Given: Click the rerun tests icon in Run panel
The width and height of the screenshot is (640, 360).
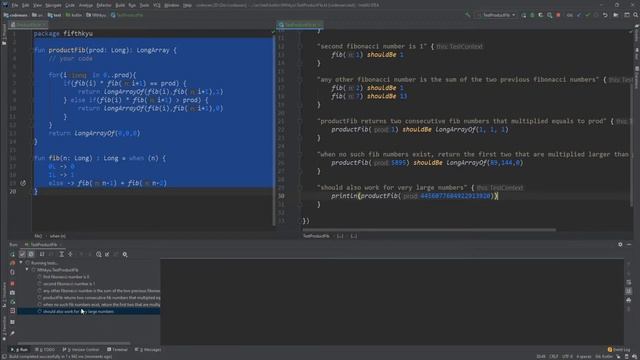Looking at the screenshot, I should (x=13, y=254).
